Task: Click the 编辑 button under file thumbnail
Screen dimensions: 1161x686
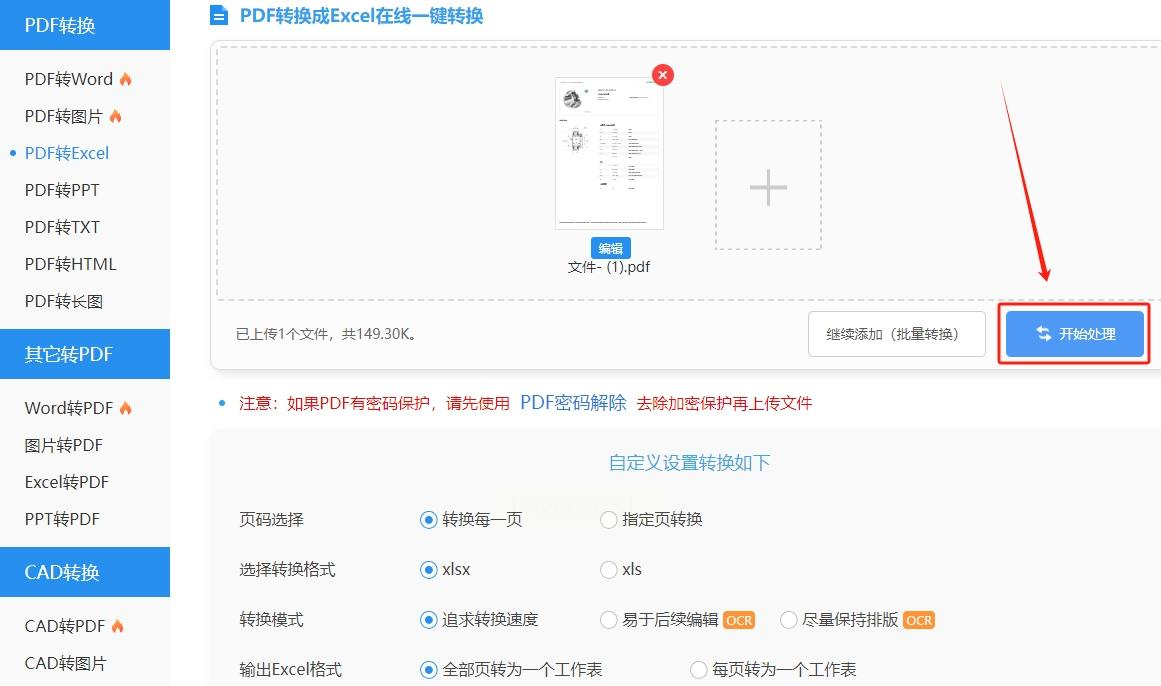Action: coord(610,248)
